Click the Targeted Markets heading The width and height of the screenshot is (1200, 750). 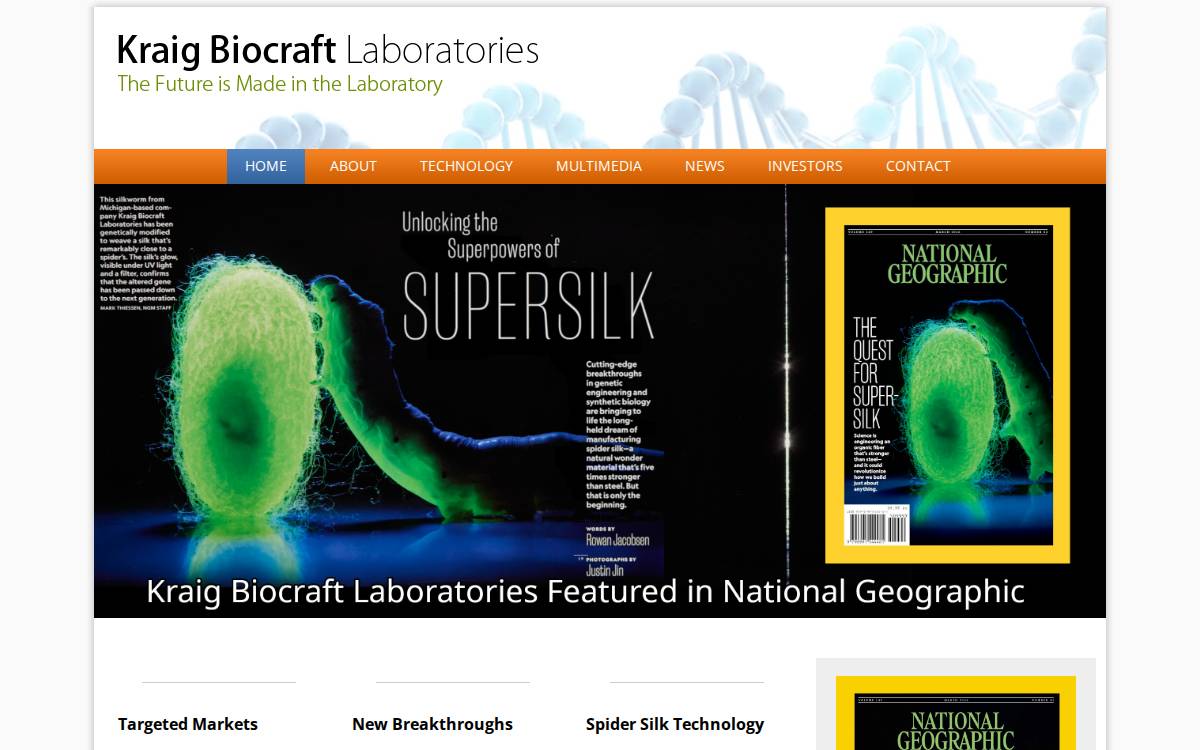(188, 724)
